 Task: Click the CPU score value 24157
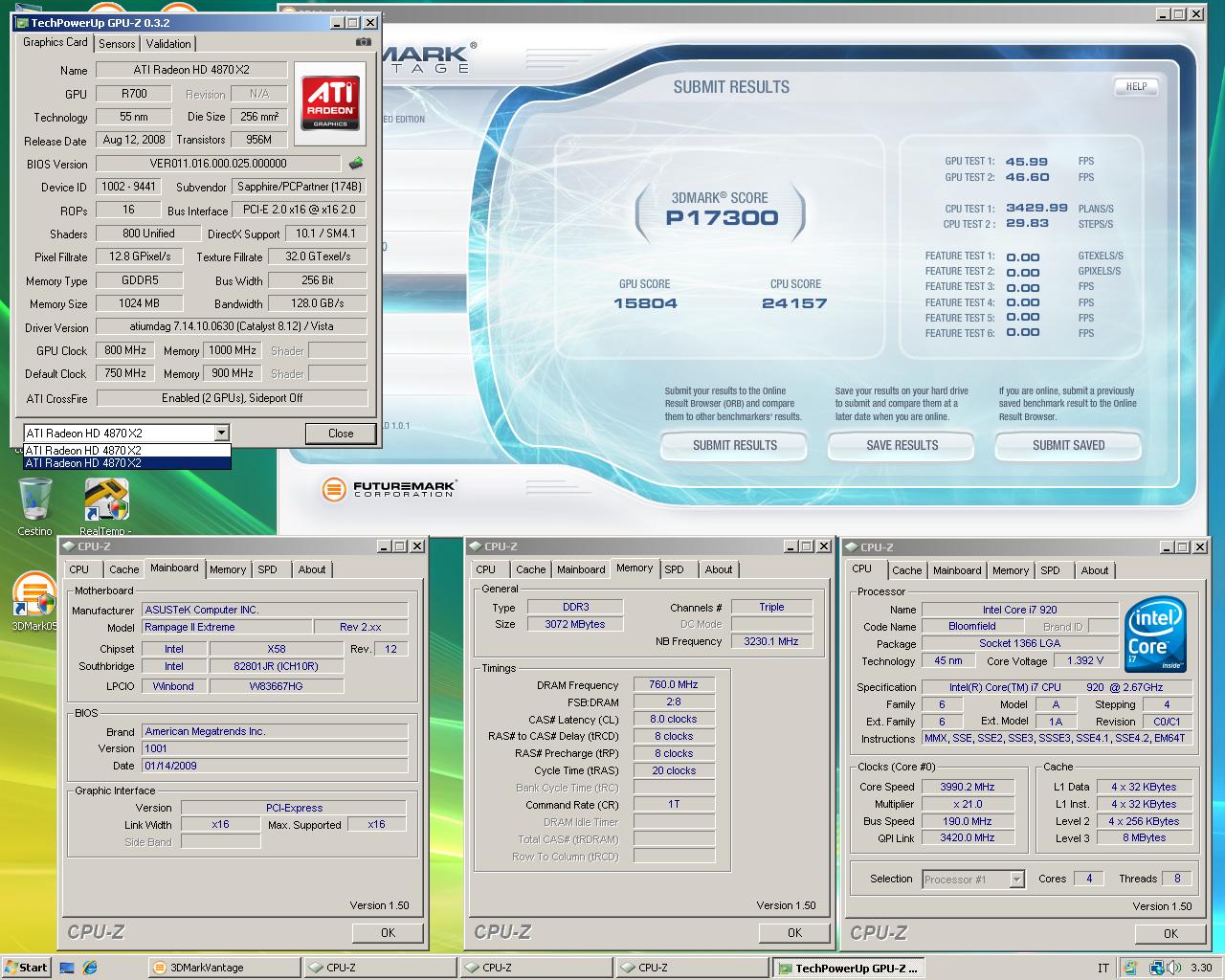click(x=794, y=303)
